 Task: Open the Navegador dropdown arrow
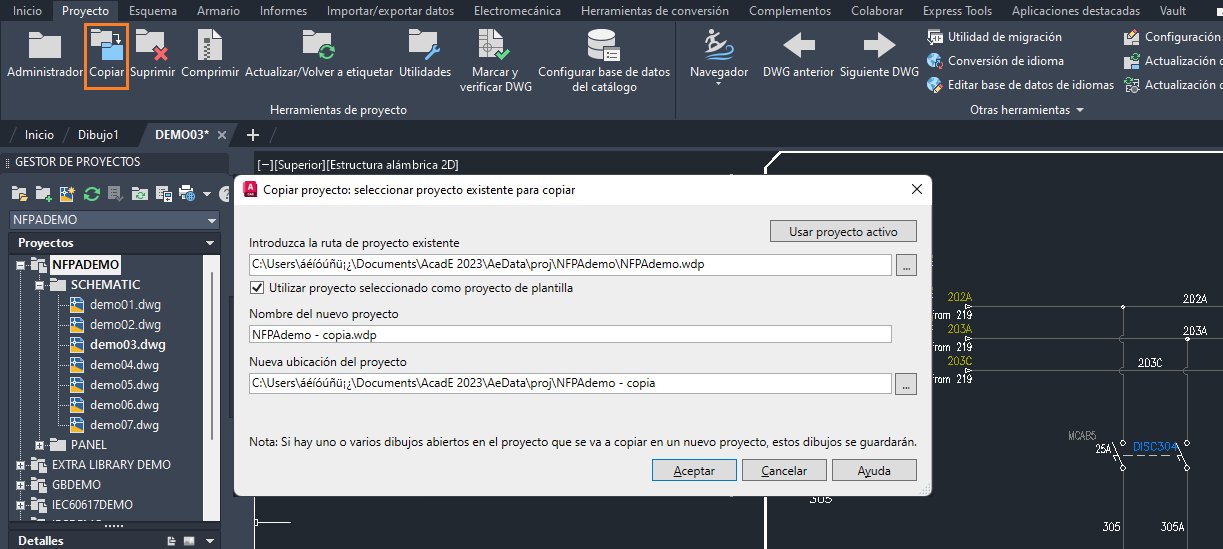click(719, 85)
